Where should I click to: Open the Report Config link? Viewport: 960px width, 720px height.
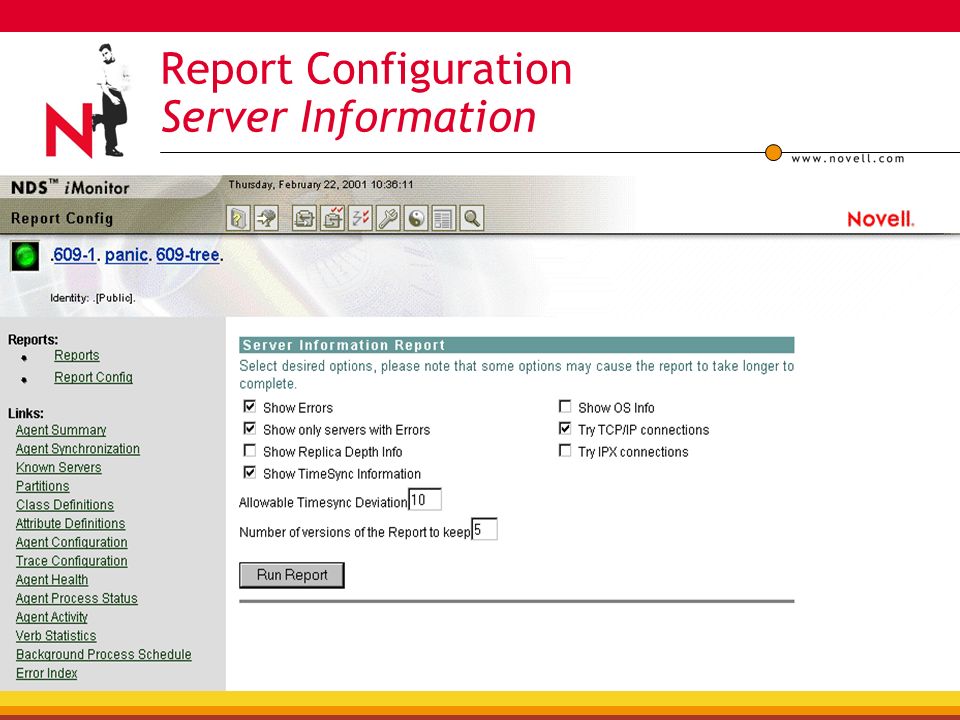[94, 378]
